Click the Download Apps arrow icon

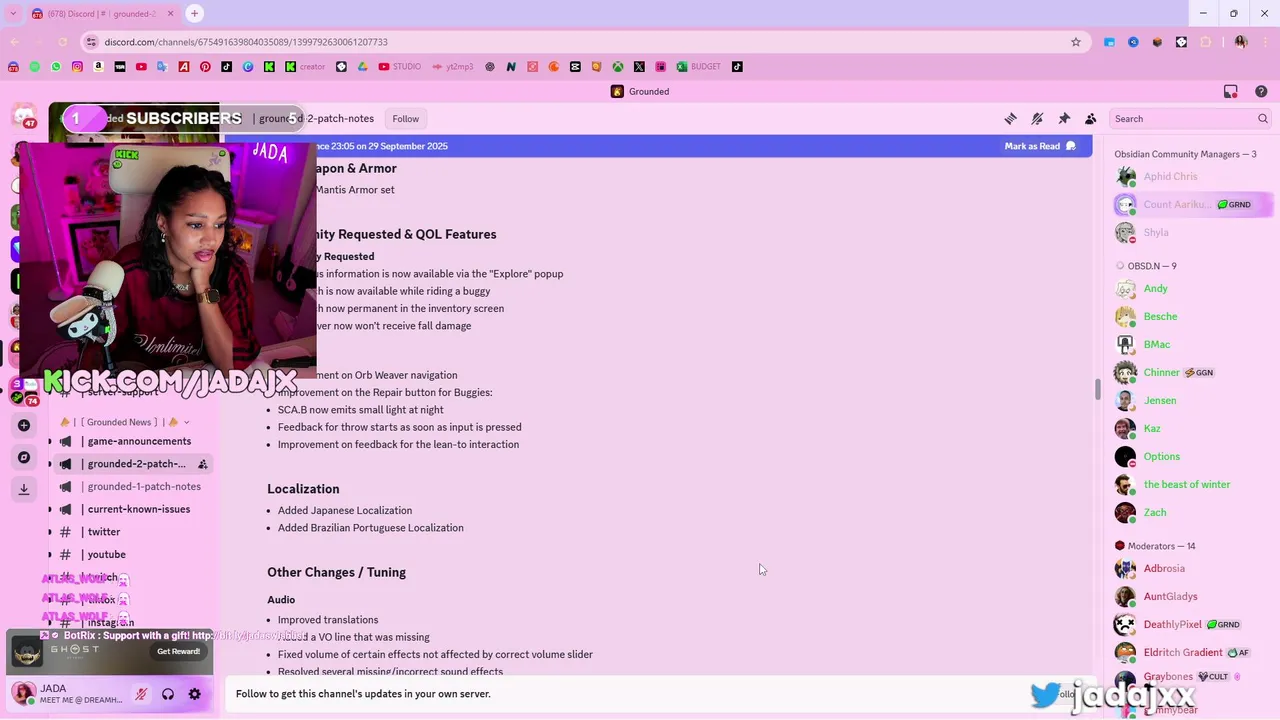tap(24, 489)
